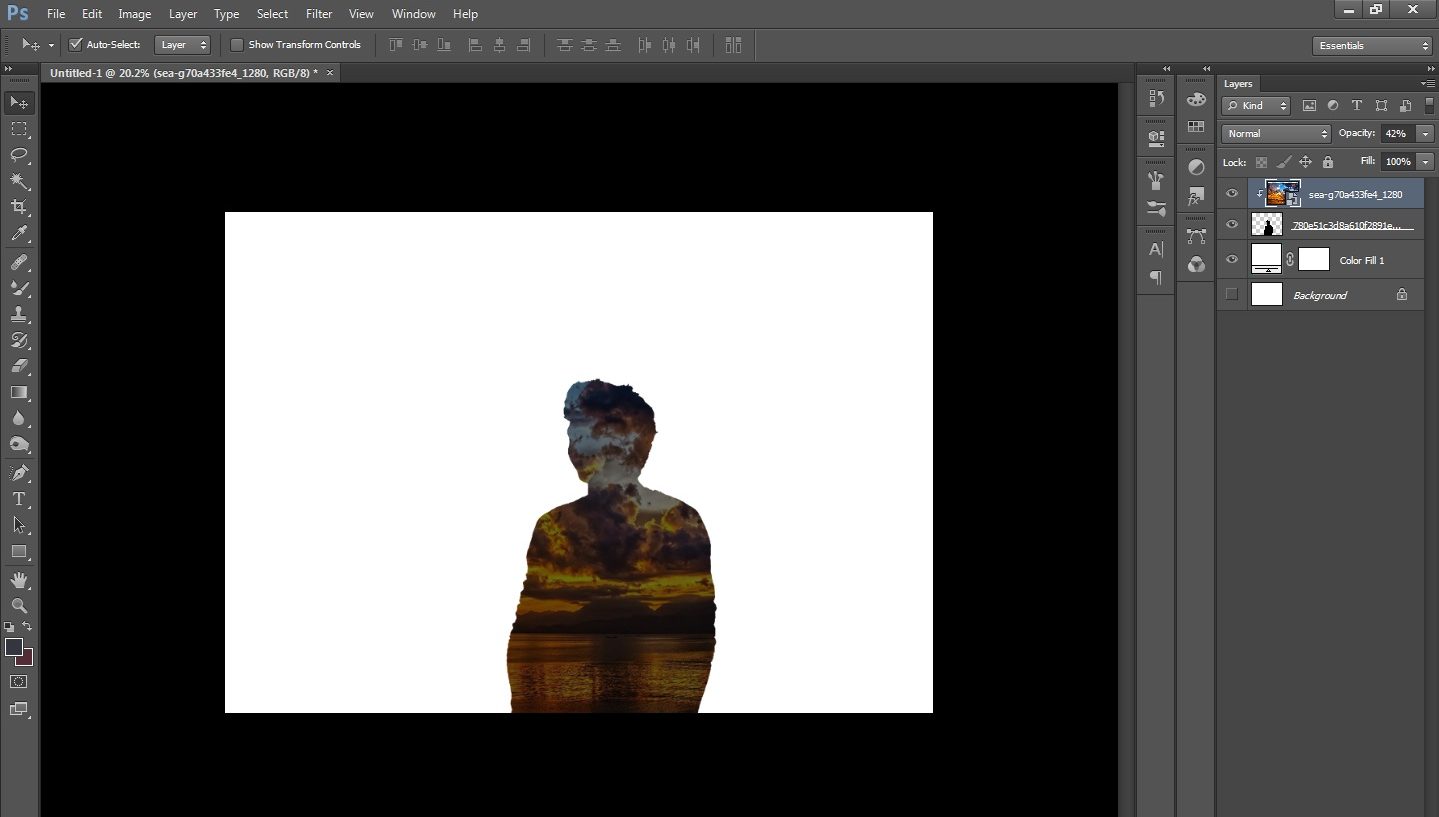Screen dimensions: 1439x817
Task: Open the Filter menu
Action: click(x=319, y=14)
